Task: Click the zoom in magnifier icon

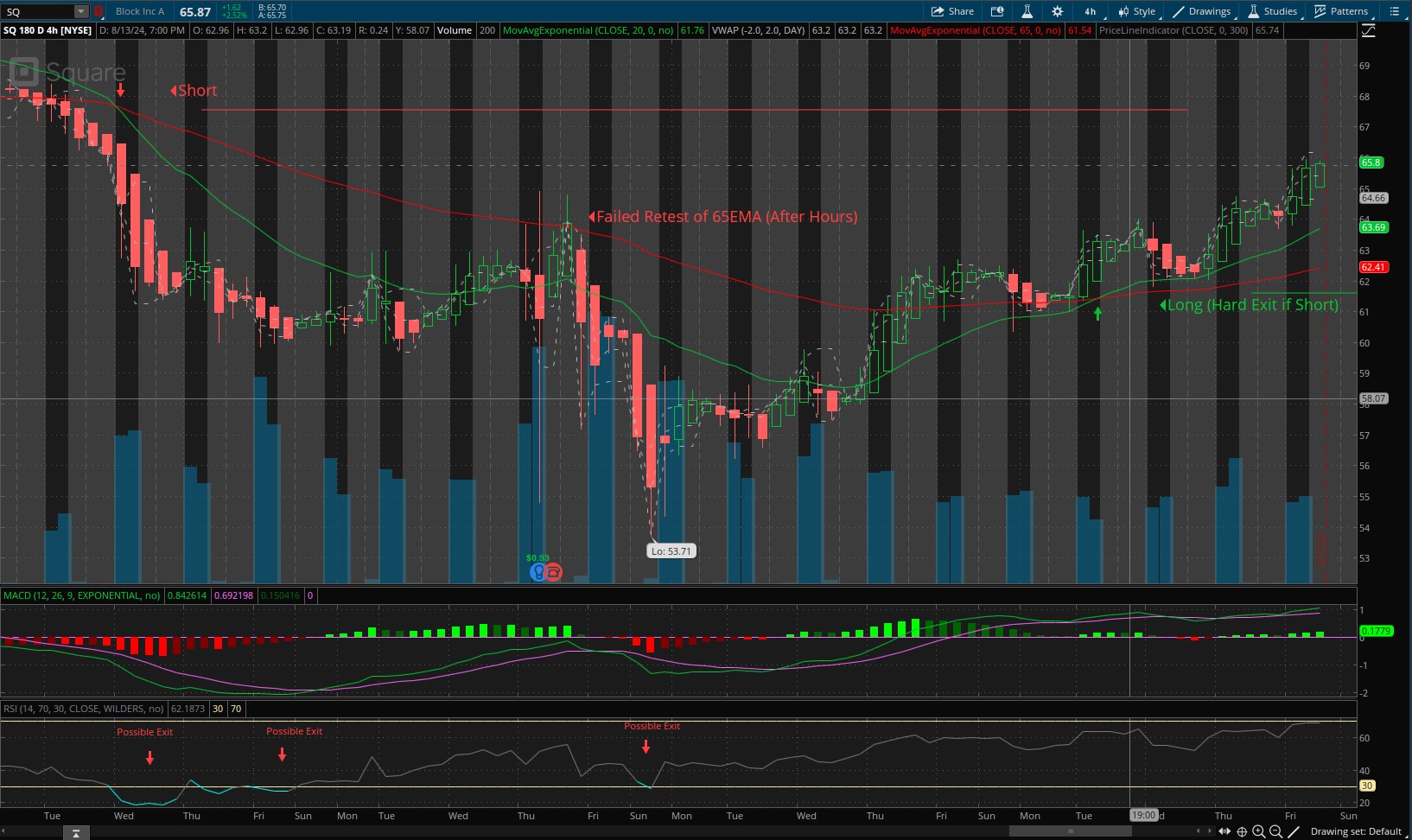Action: (x=1259, y=831)
